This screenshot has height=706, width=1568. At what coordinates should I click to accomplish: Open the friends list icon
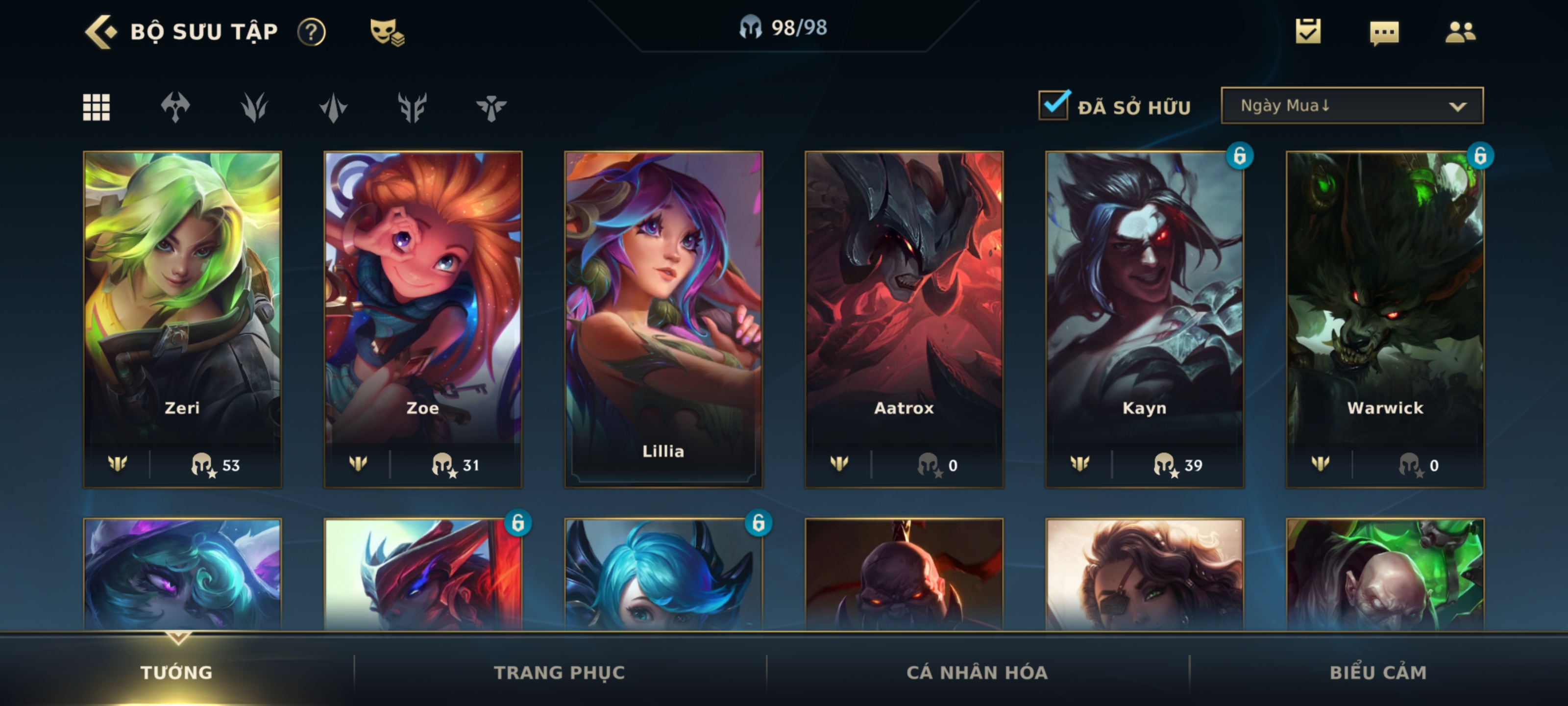tap(1460, 32)
